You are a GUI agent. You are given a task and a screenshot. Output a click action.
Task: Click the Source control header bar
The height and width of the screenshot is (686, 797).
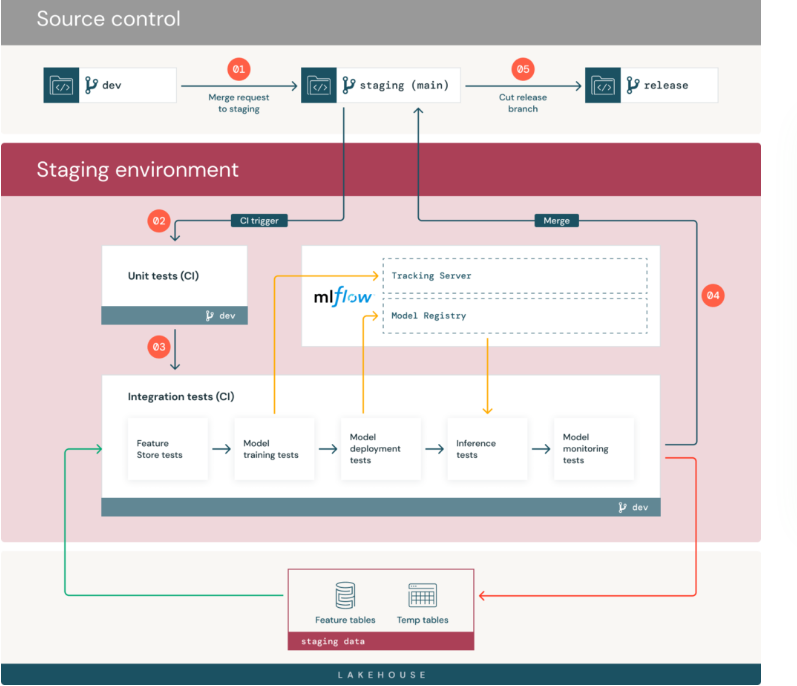(380, 20)
